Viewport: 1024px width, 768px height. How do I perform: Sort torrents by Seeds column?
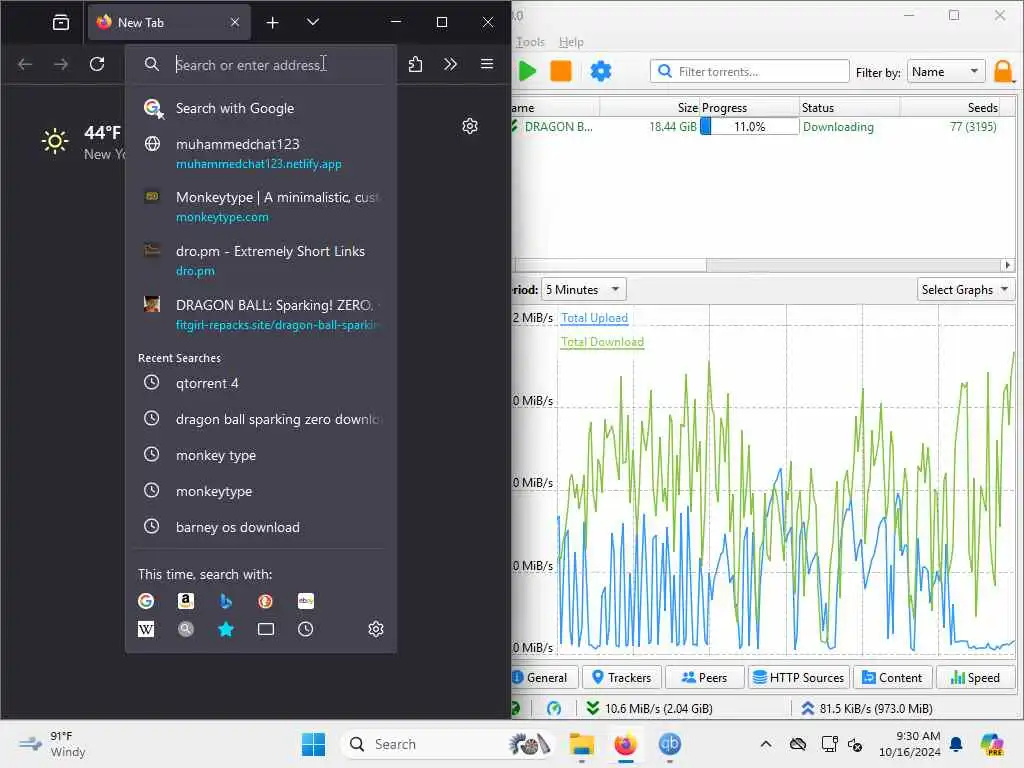tap(958, 107)
